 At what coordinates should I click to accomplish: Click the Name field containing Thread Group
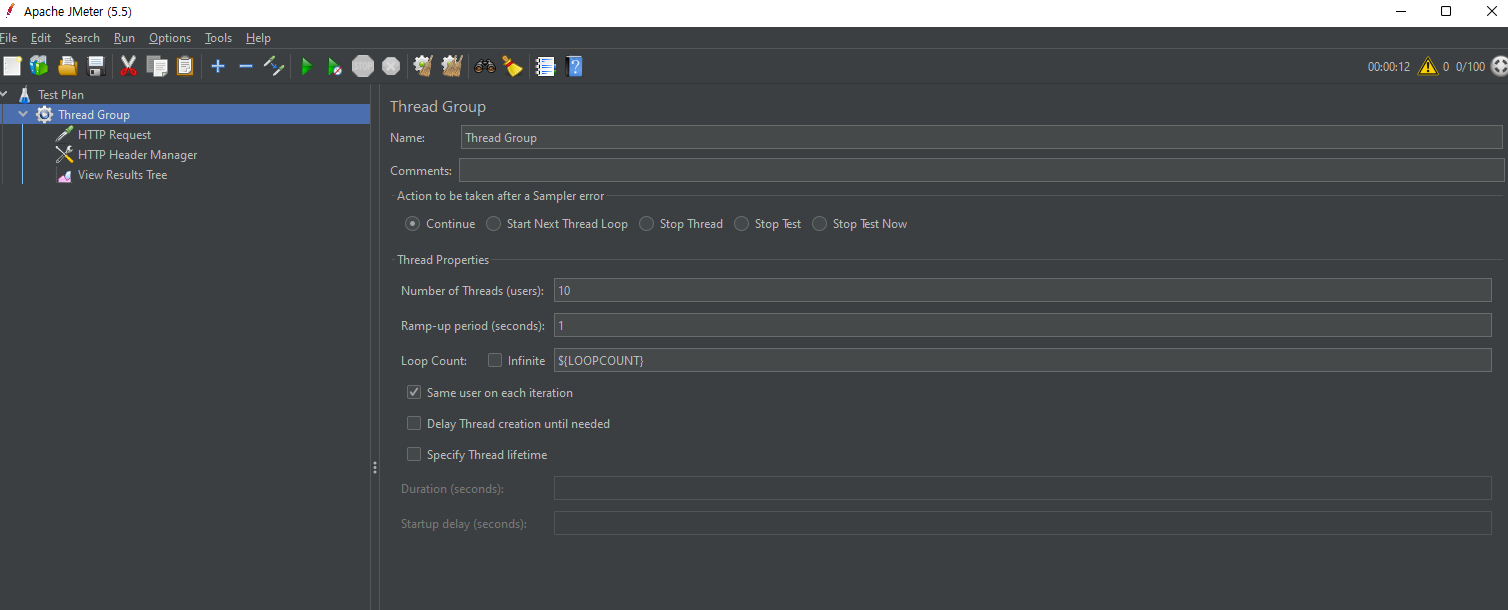click(981, 137)
